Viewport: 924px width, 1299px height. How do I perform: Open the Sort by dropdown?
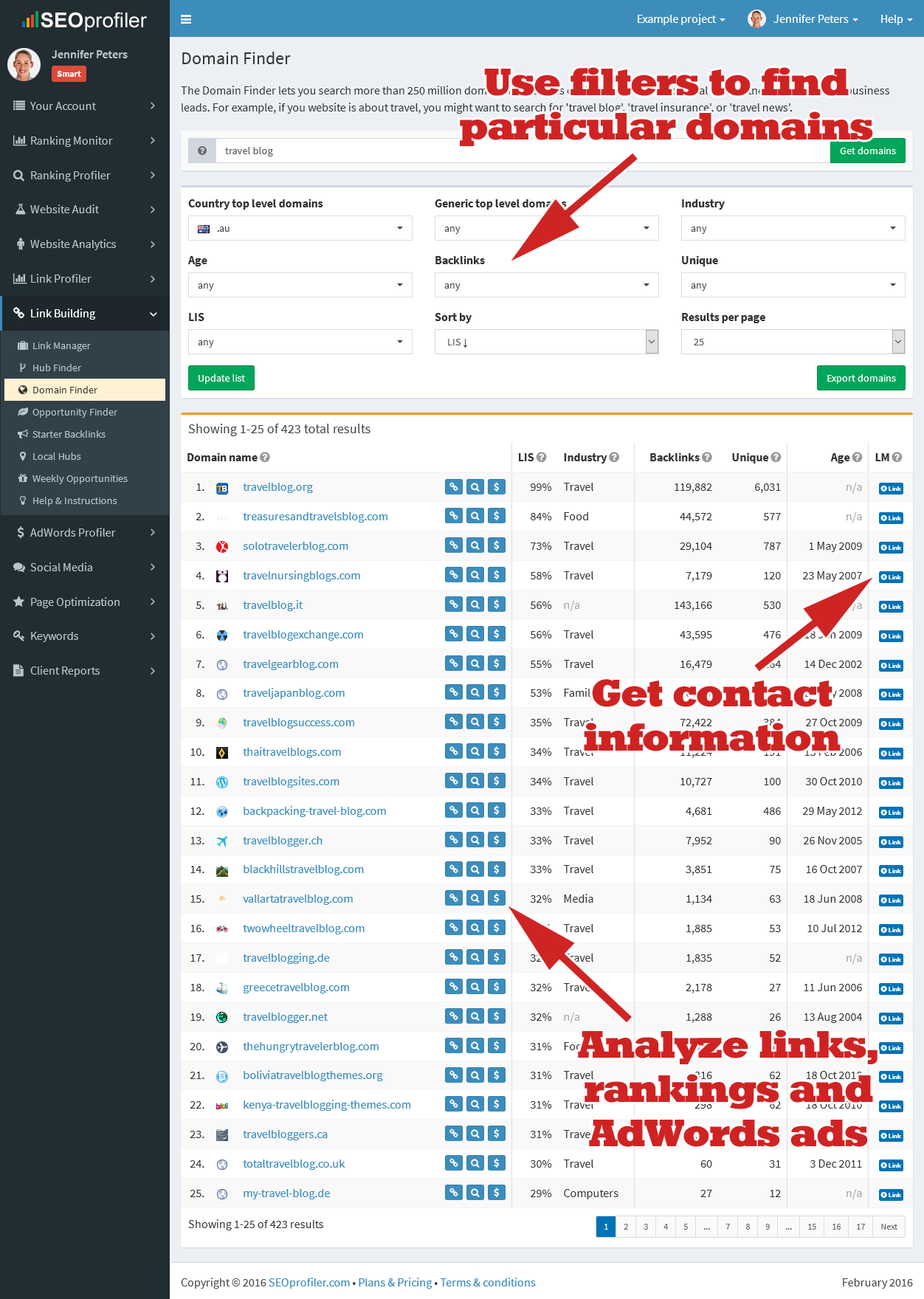point(547,342)
